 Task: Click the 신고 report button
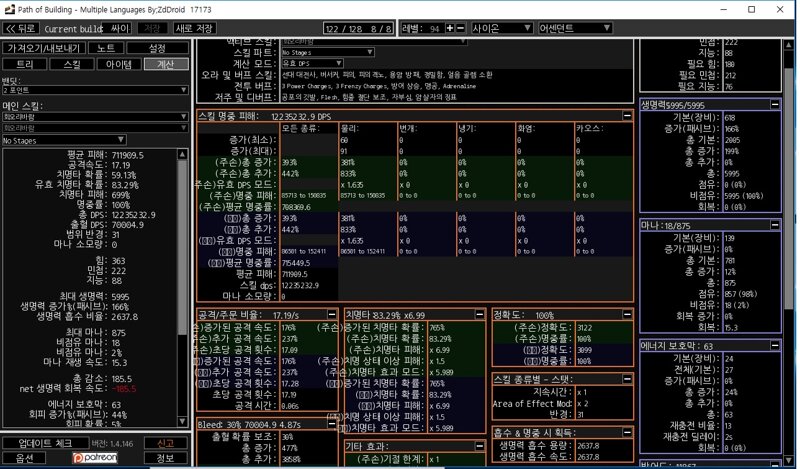point(165,443)
